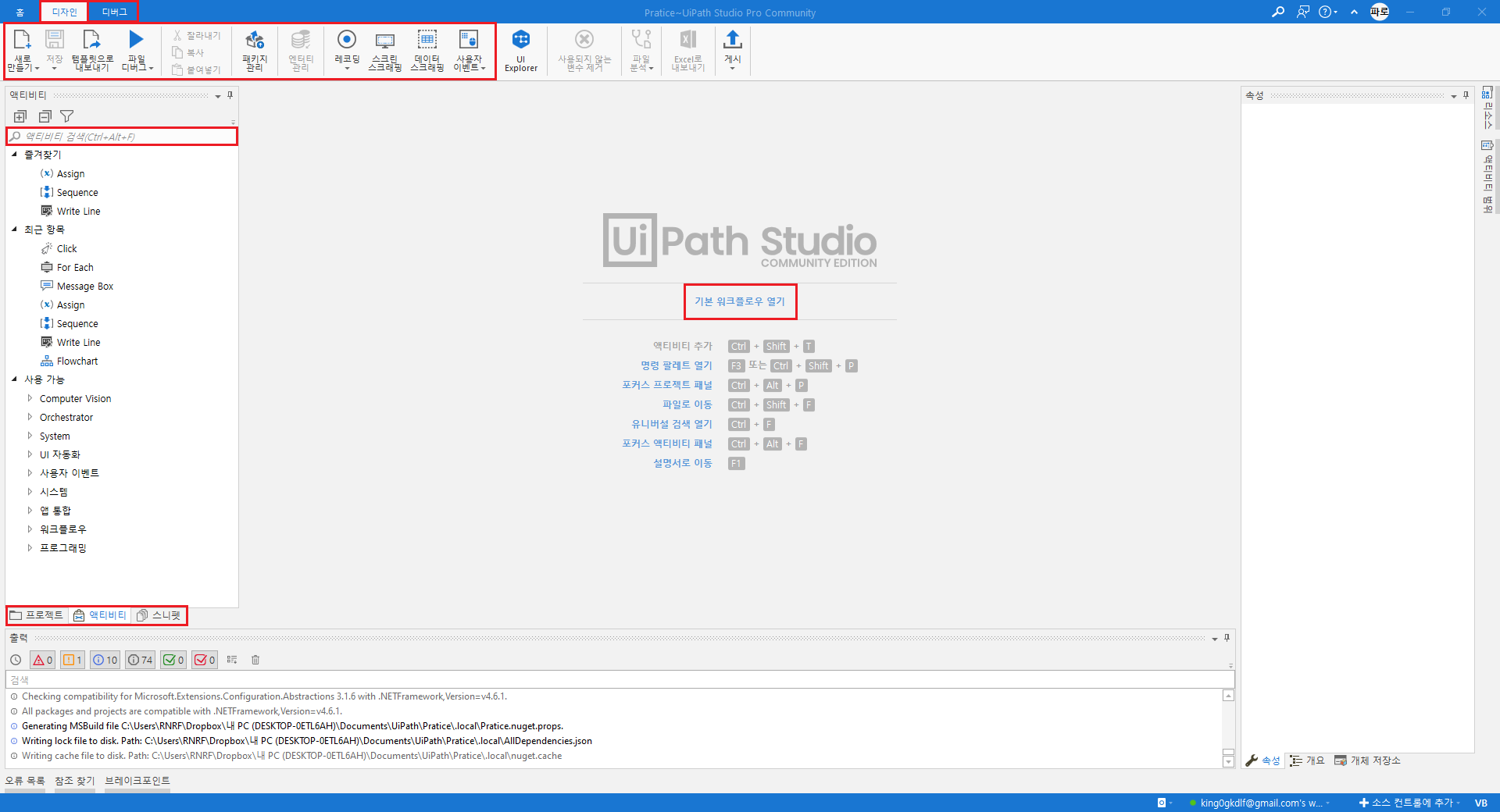Open the Output panel options dropdown arrow
Screen dimensions: 1500x812
coord(1215,639)
